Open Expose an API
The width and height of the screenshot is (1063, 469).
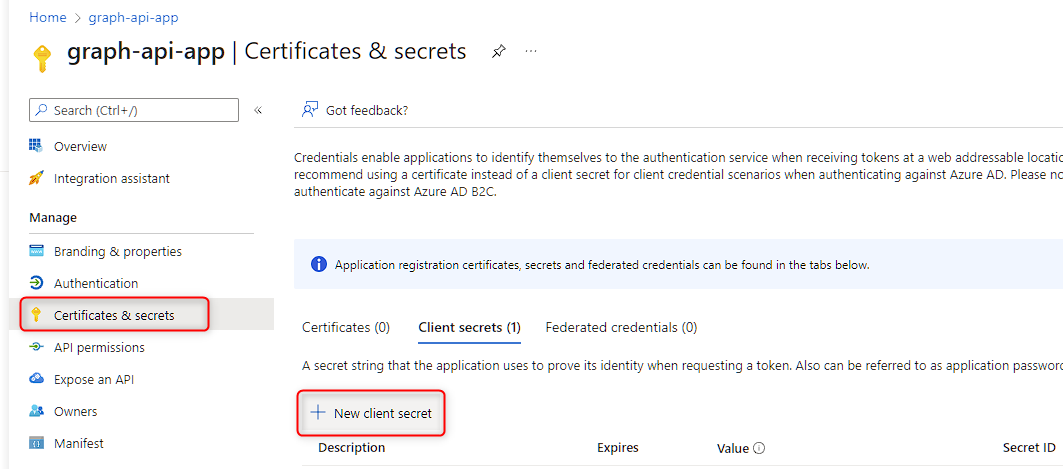click(x=94, y=380)
